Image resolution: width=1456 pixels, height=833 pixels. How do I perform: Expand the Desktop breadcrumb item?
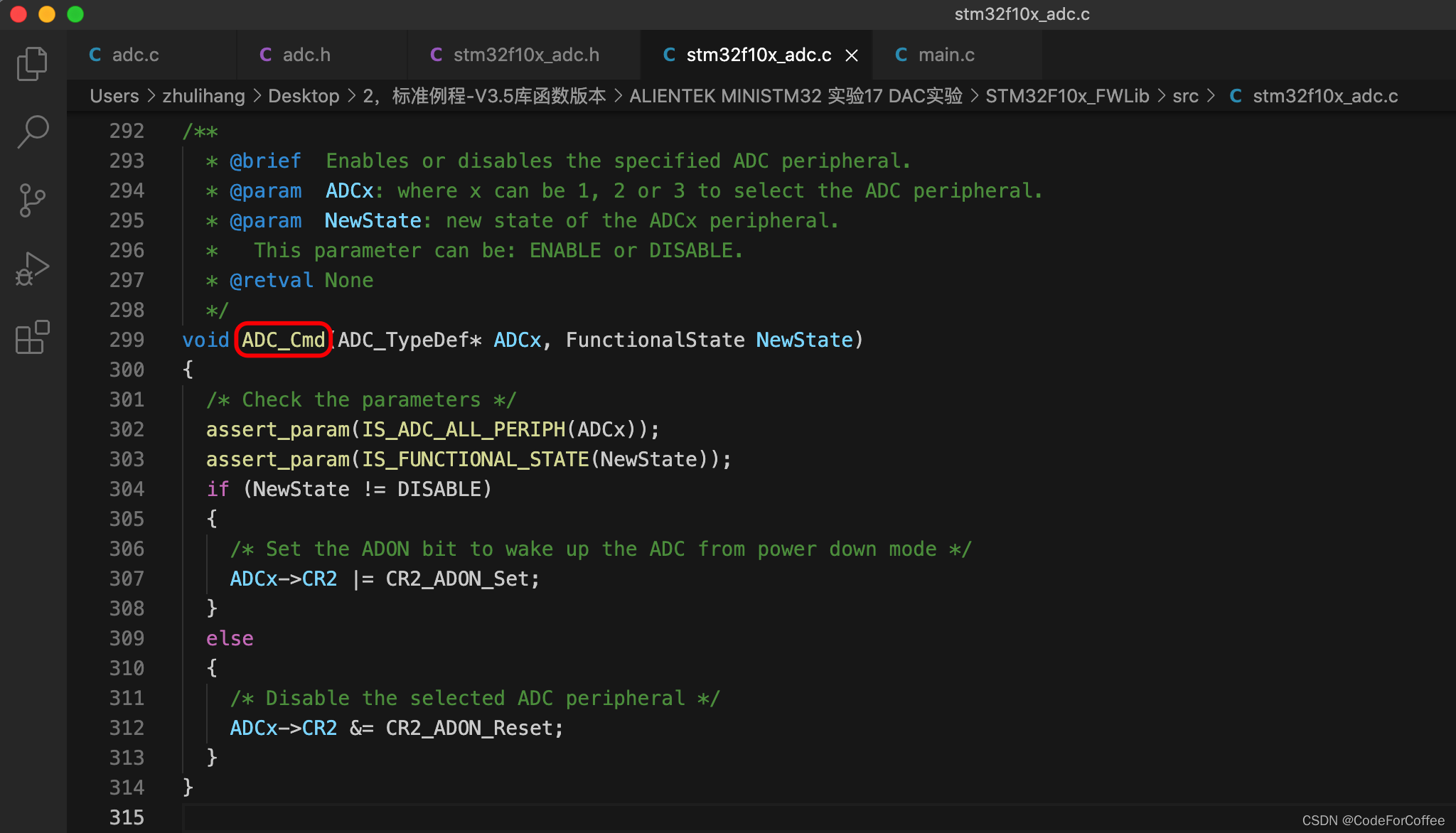(304, 96)
